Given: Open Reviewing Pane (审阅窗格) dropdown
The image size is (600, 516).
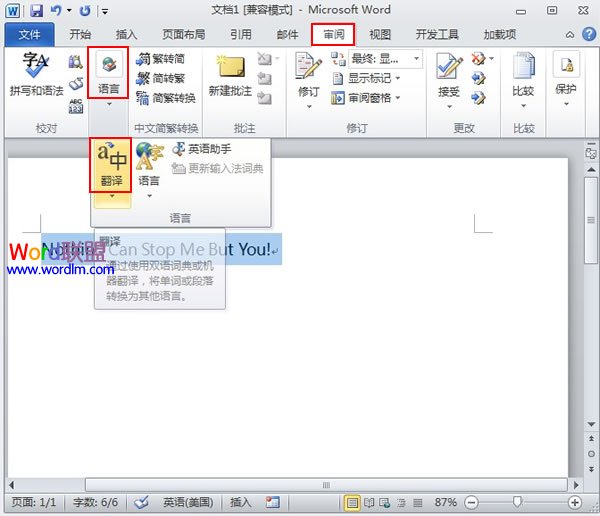Looking at the screenshot, I should click(366, 98).
